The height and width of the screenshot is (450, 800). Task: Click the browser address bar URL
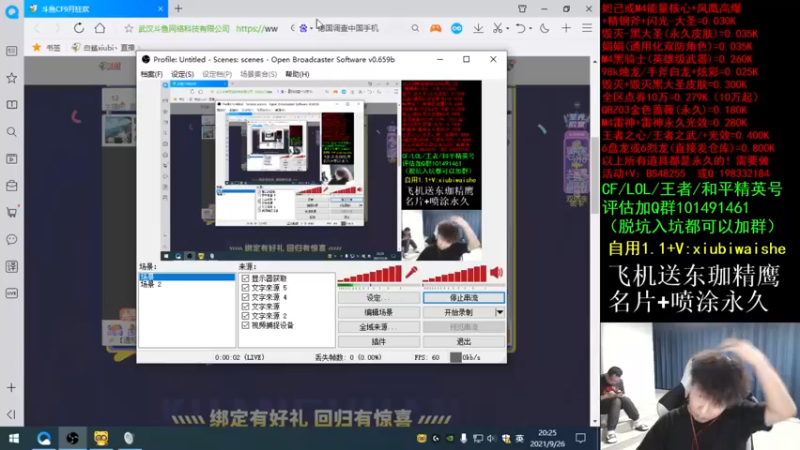click(x=257, y=29)
